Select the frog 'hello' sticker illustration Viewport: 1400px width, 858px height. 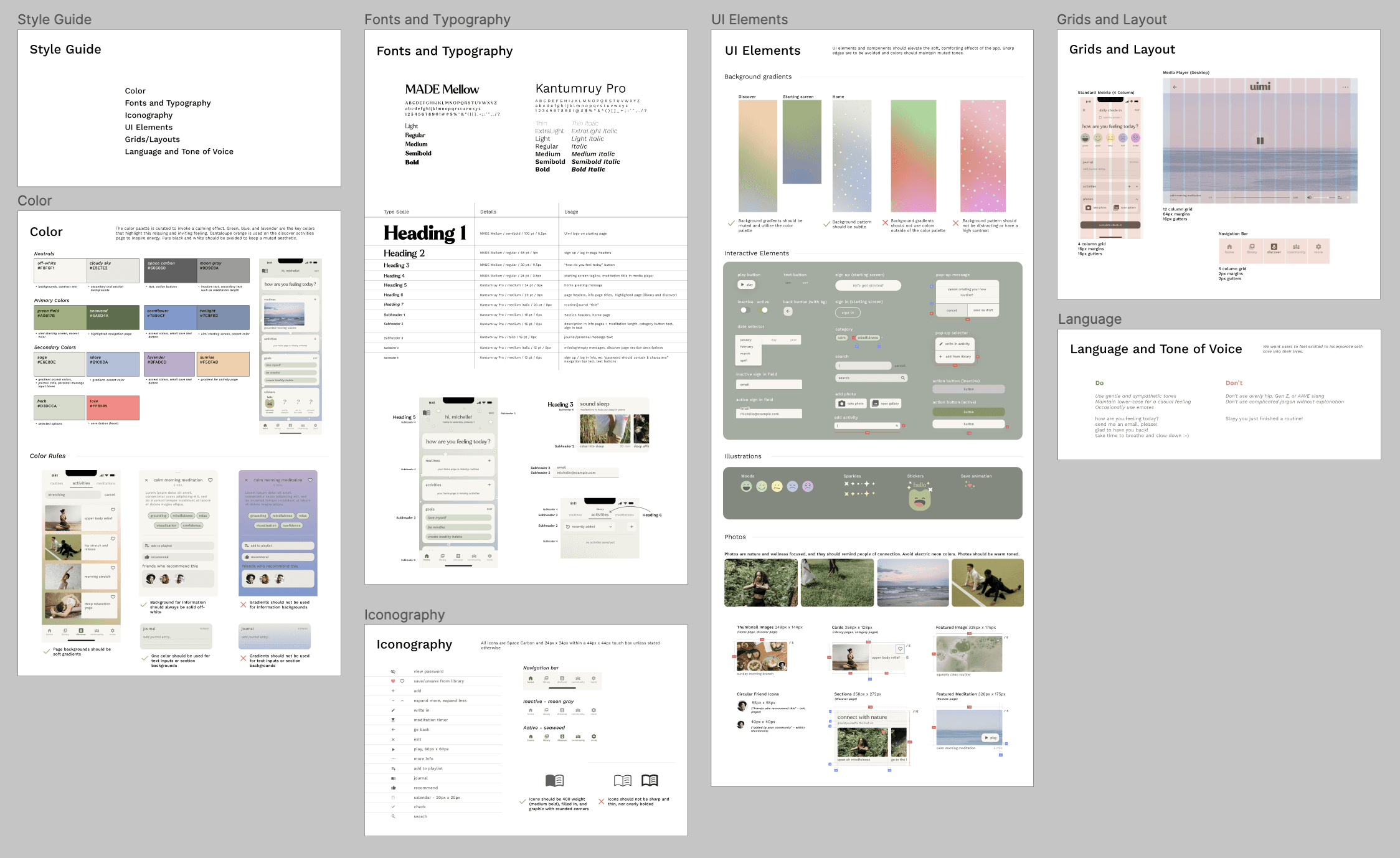click(919, 496)
